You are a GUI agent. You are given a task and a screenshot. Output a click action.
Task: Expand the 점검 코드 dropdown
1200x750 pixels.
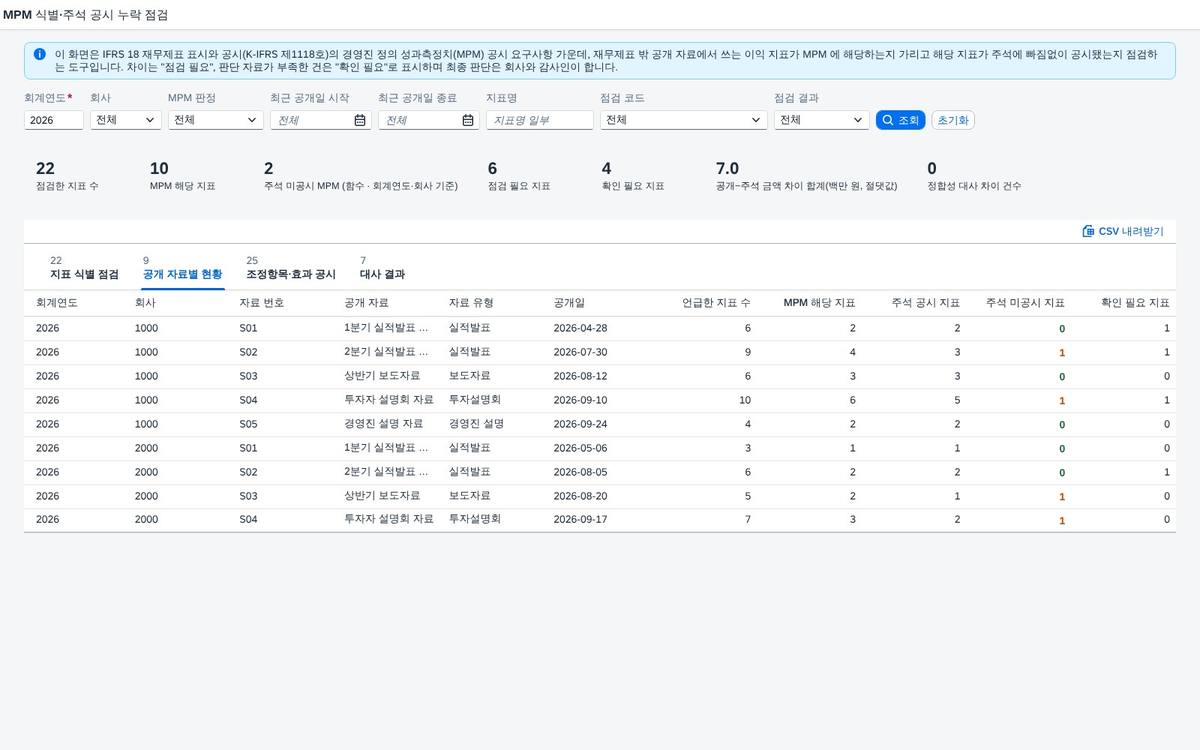[x=756, y=120]
